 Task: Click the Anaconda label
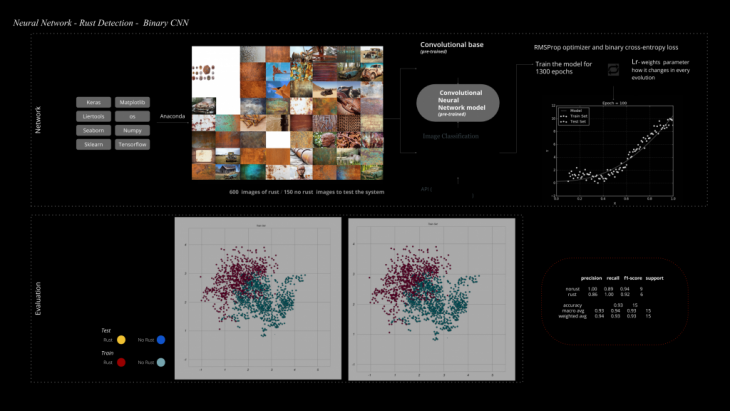point(172,116)
